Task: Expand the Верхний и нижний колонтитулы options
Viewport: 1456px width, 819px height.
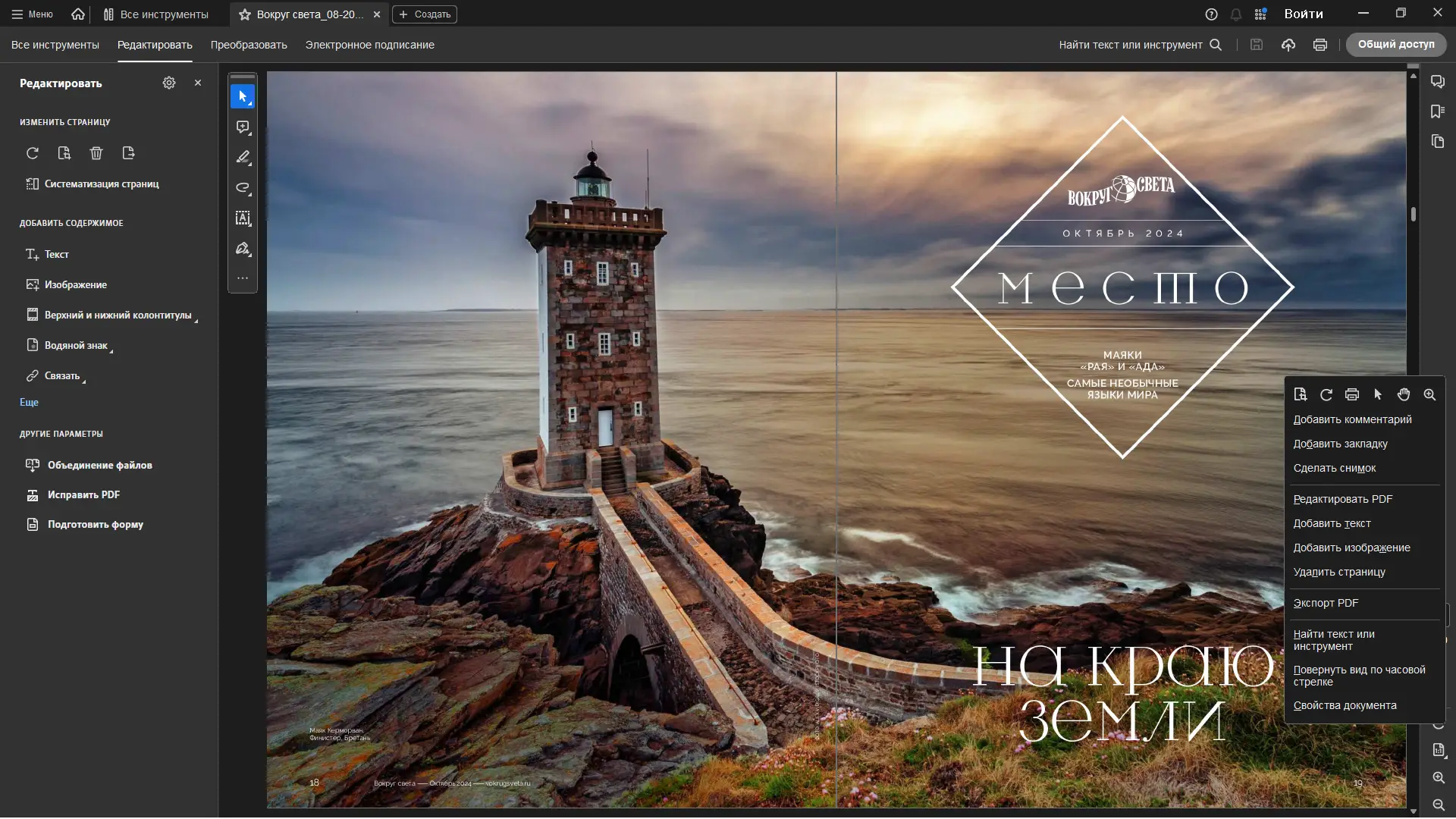Action: 118,315
